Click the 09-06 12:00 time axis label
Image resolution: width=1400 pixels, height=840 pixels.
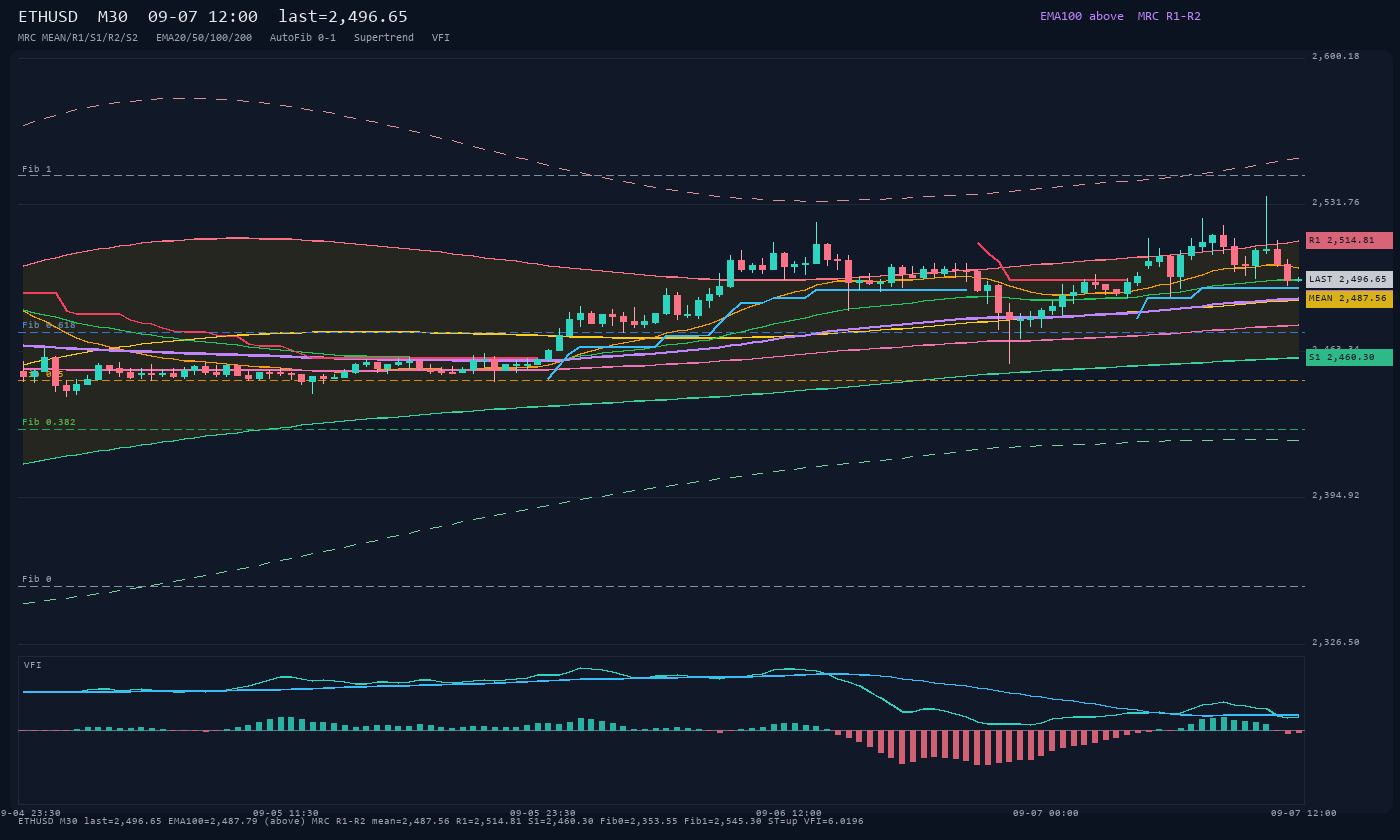click(789, 813)
